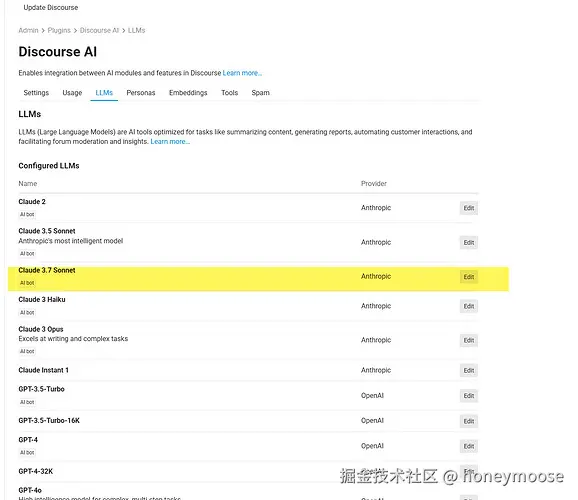Switch to the Usage tab
This screenshot has width=578, height=500.
click(x=72, y=93)
